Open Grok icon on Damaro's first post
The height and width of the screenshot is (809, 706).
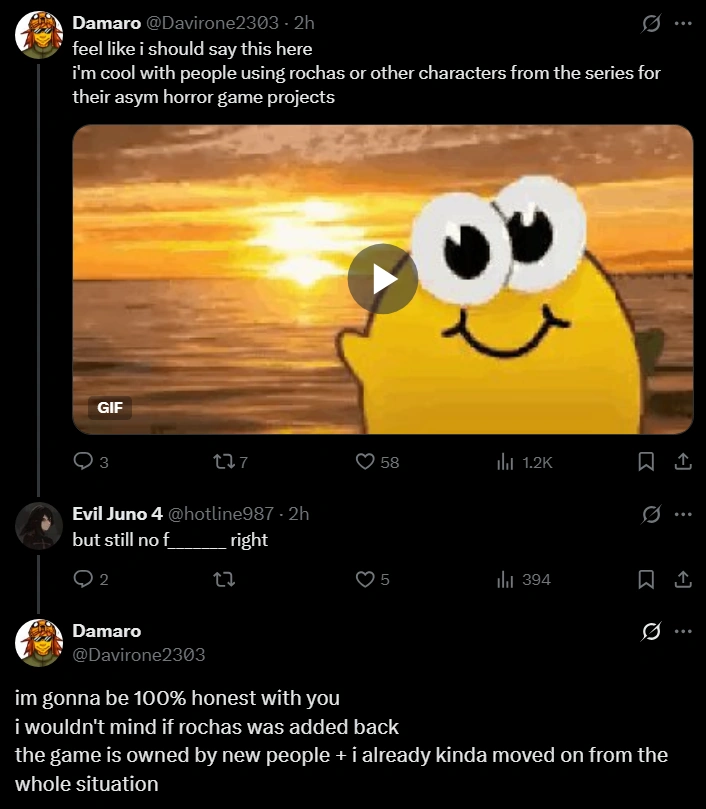[651, 24]
